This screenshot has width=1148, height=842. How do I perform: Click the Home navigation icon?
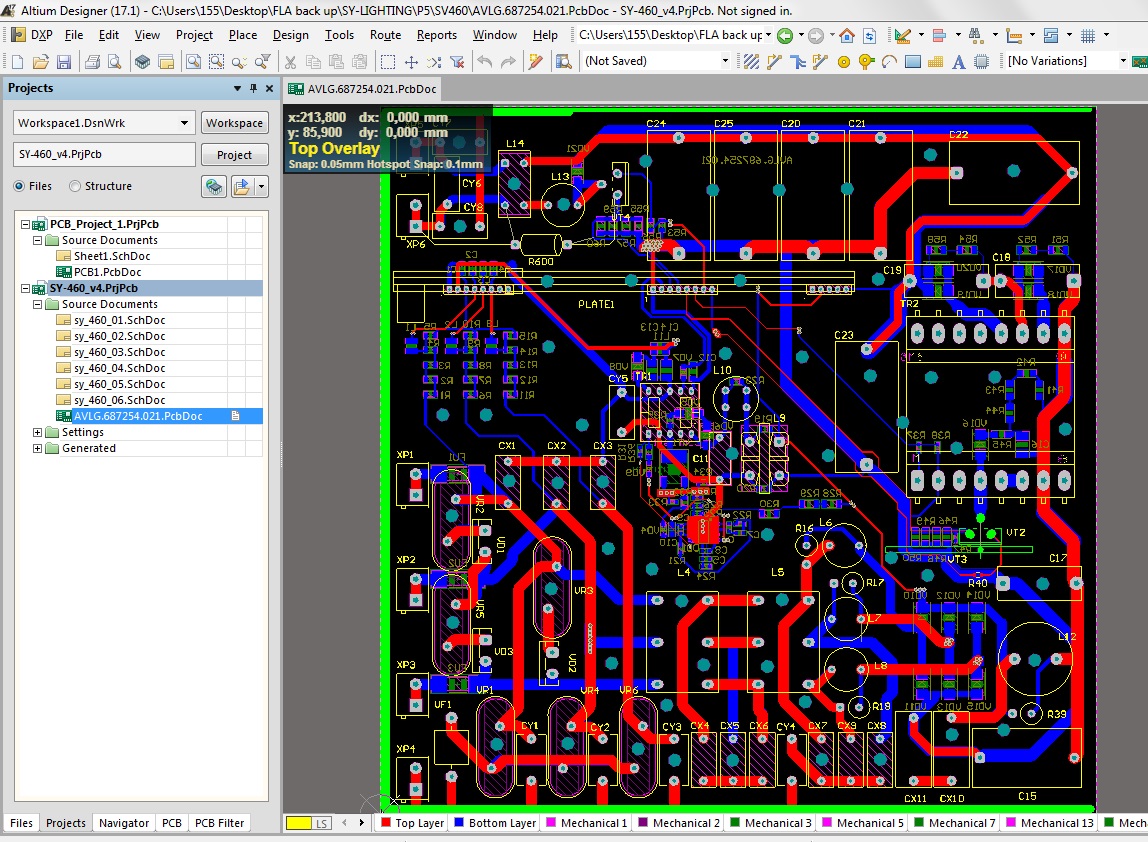846,35
